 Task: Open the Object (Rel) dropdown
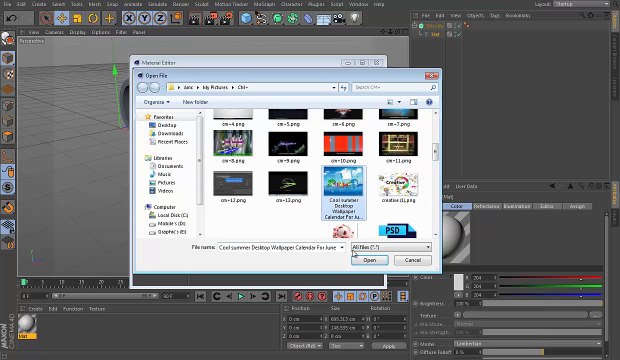point(304,346)
